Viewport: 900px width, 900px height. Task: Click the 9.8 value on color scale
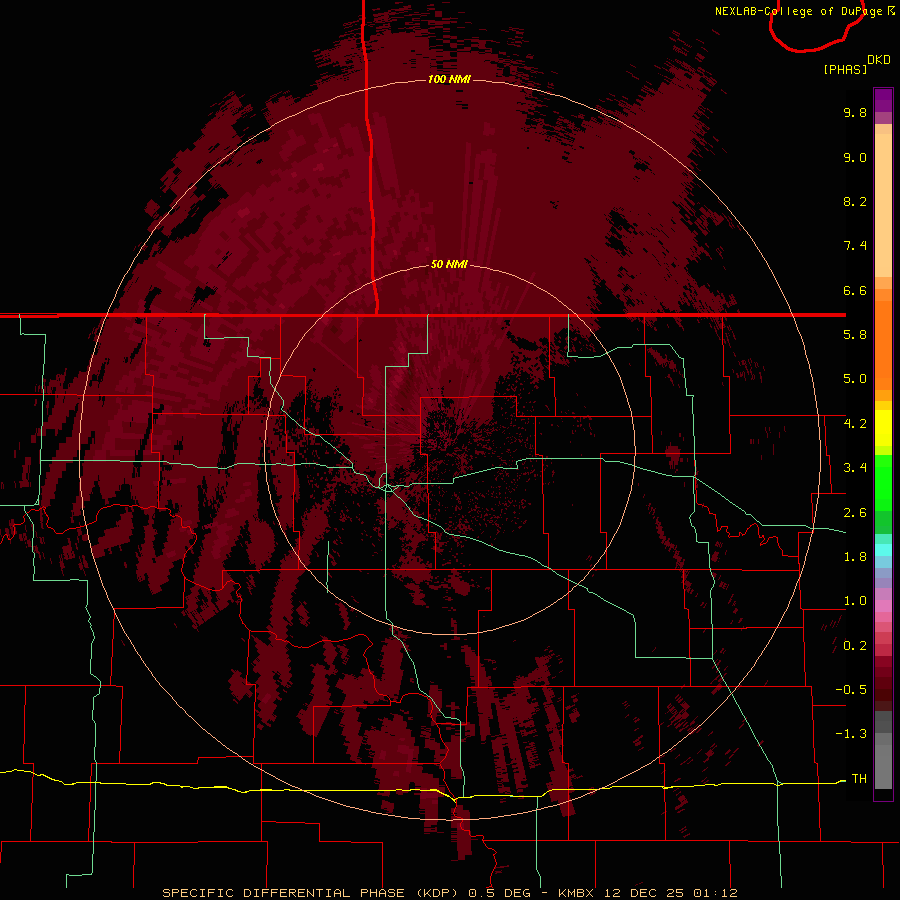tap(855, 112)
